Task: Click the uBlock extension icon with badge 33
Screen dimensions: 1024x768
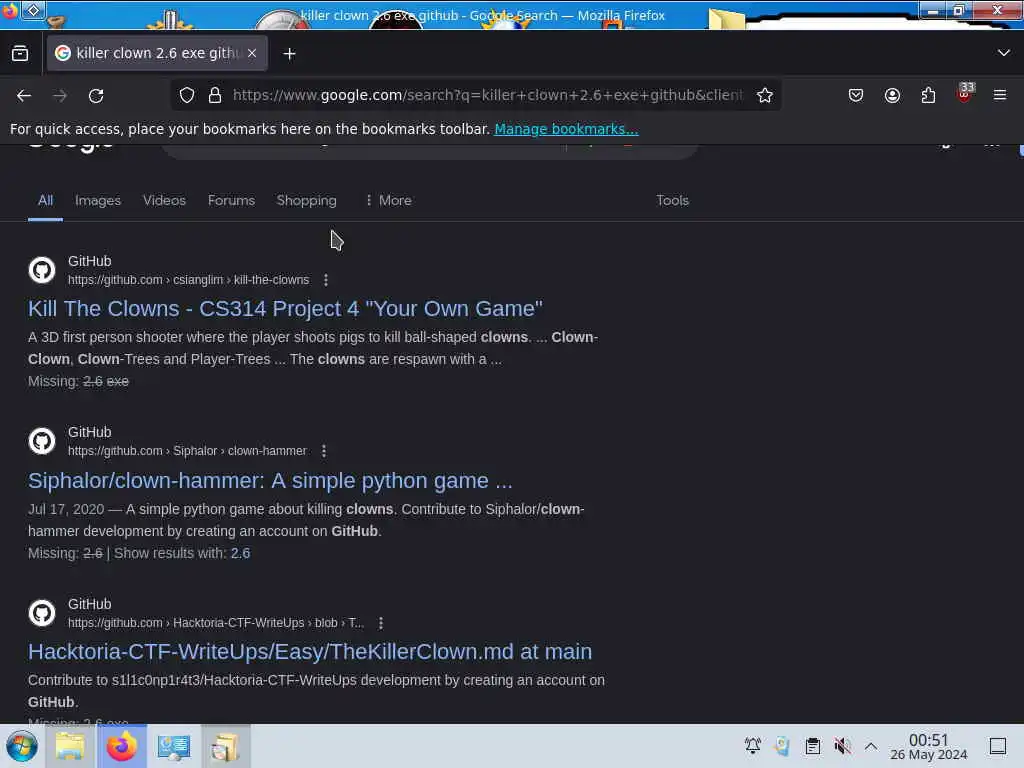Action: 965,93
